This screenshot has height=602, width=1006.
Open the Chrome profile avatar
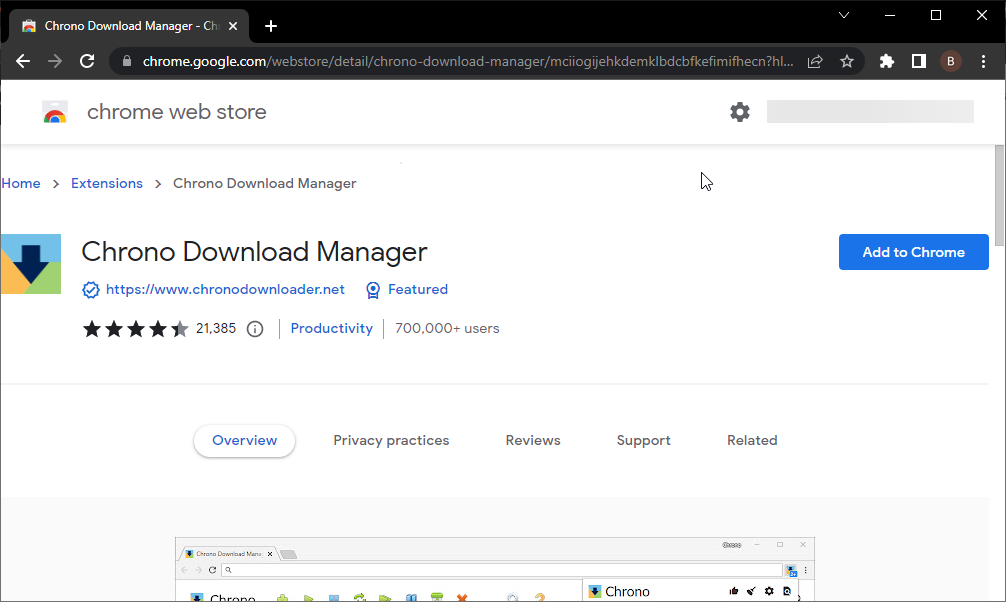(x=950, y=61)
